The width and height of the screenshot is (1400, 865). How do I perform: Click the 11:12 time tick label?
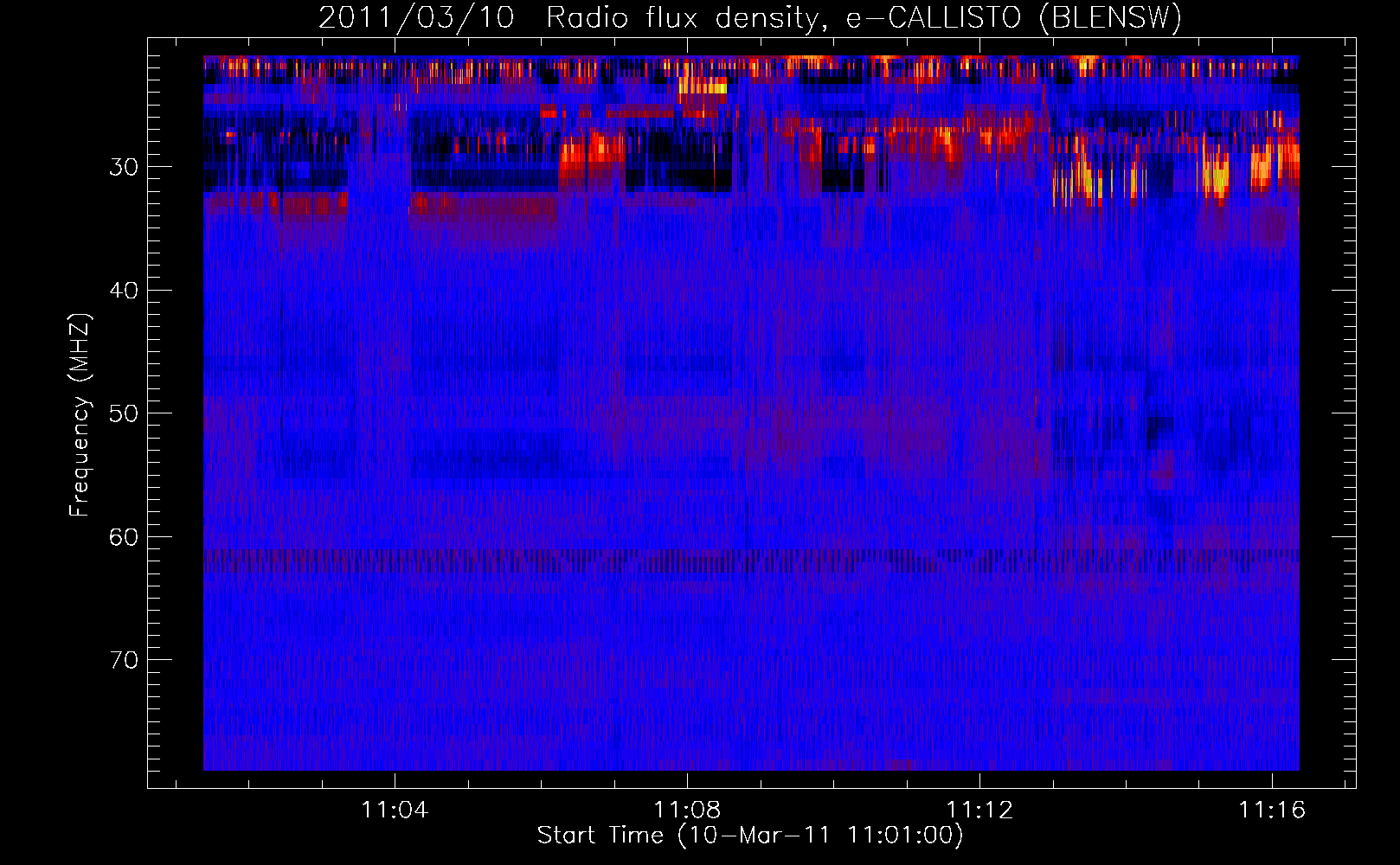point(979,811)
